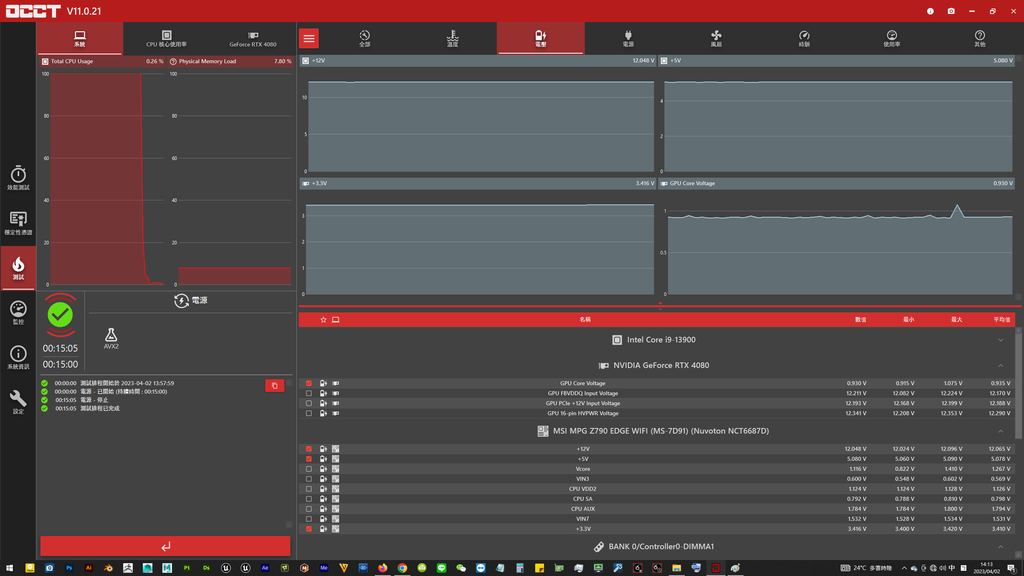Open the Windows Start menu

(x=10, y=568)
